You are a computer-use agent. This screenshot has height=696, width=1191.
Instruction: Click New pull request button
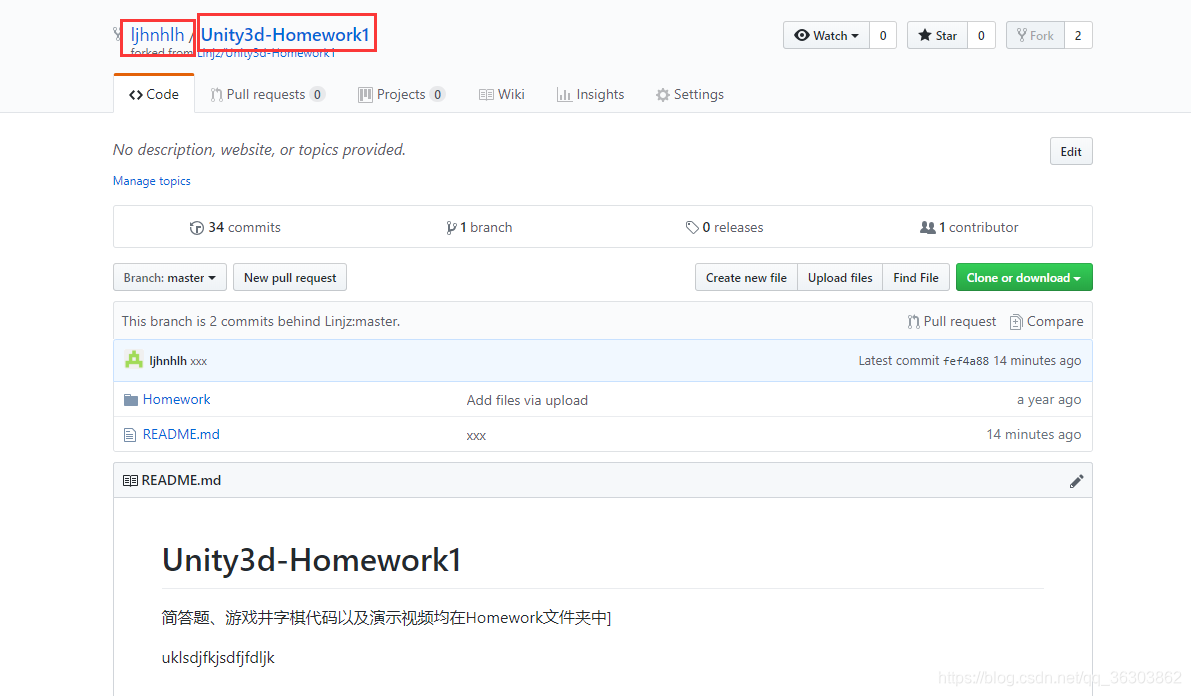click(x=290, y=277)
